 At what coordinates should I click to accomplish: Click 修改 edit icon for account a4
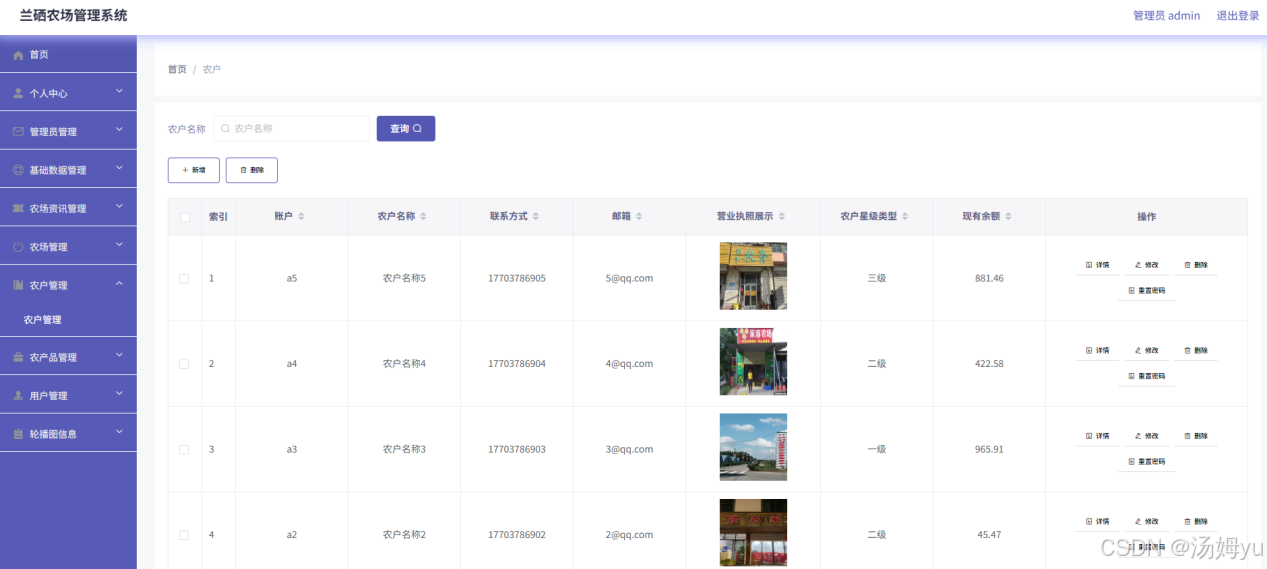point(1138,350)
